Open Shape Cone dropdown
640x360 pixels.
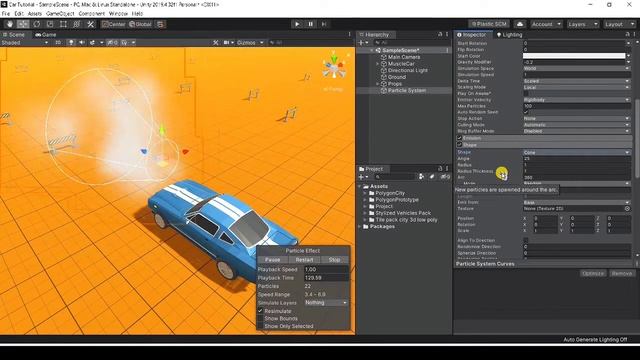pyautogui.click(x=577, y=152)
